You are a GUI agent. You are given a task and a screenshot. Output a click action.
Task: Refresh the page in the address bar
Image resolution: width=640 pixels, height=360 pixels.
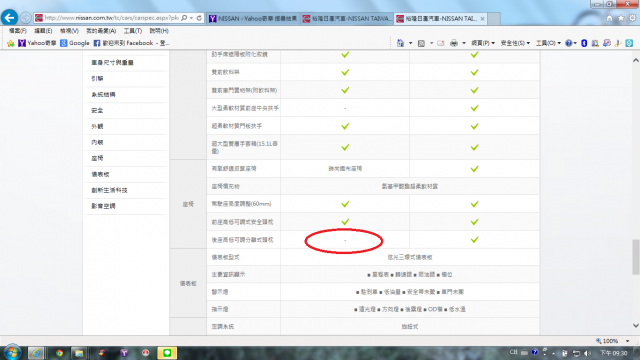[199, 18]
